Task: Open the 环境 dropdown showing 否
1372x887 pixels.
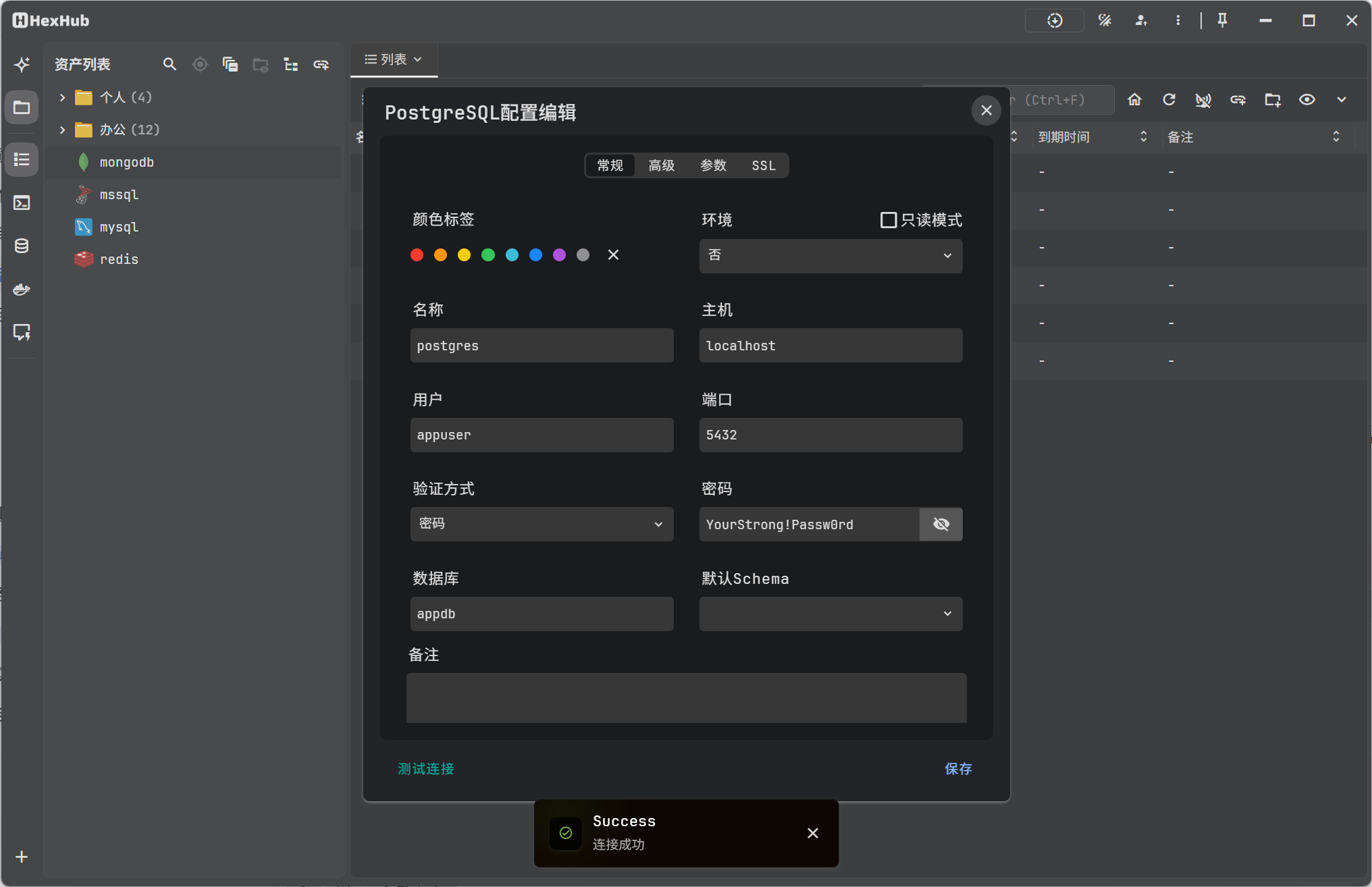Action: coord(830,256)
